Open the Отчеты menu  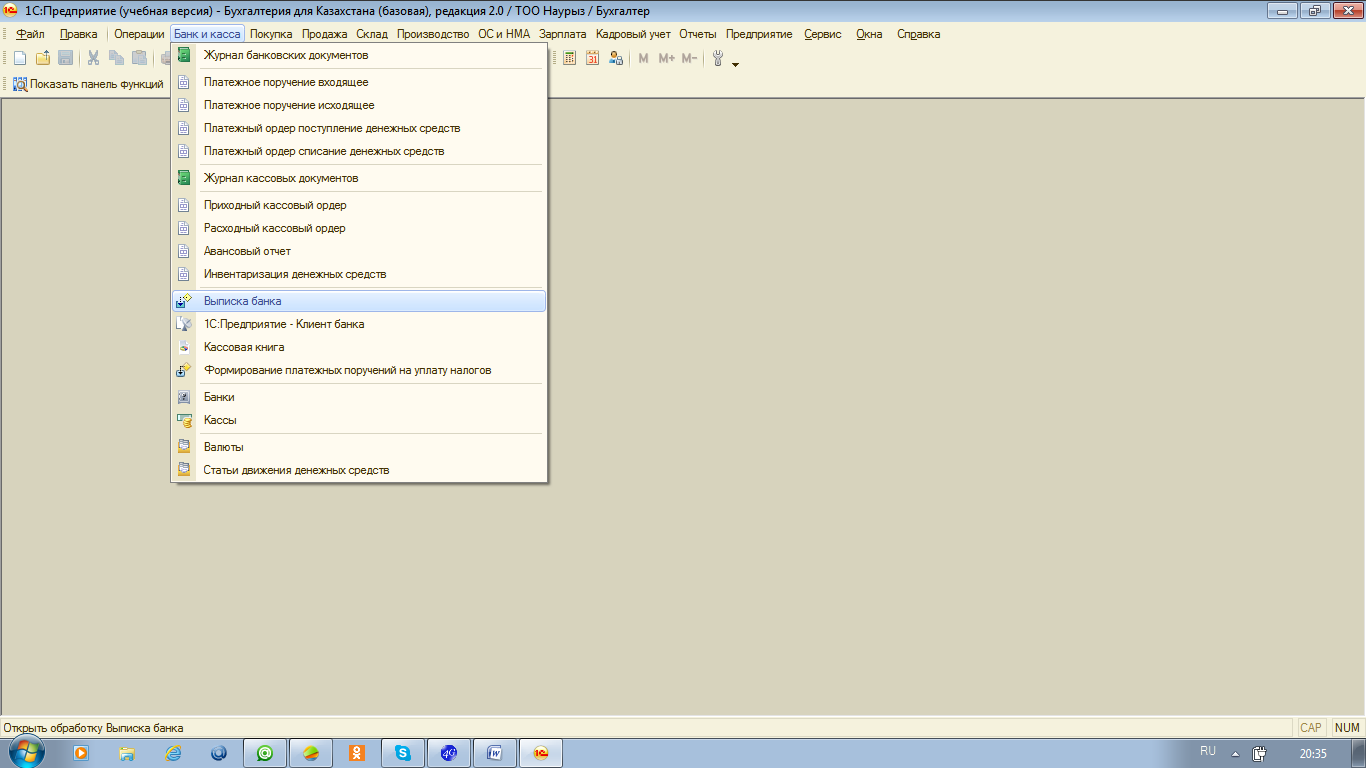[698, 34]
